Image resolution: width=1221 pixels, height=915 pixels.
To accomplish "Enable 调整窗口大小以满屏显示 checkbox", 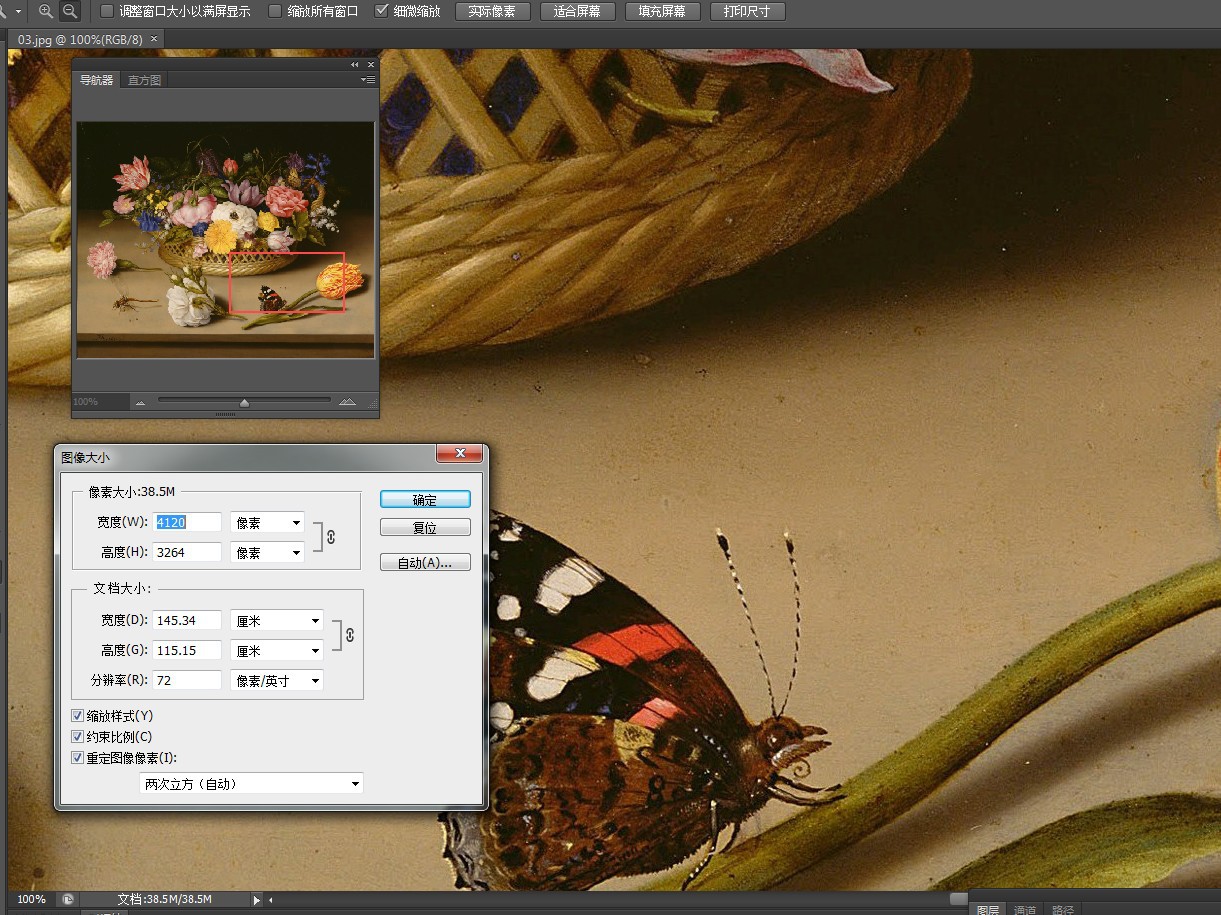I will pos(107,11).
